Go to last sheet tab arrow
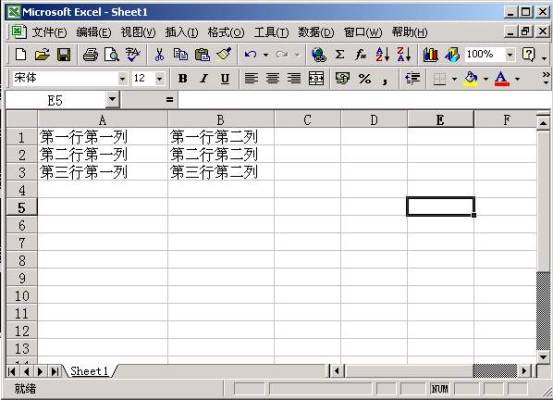Image resolution: width=553 pixels, height=400 pixels. tap(55, 371)
